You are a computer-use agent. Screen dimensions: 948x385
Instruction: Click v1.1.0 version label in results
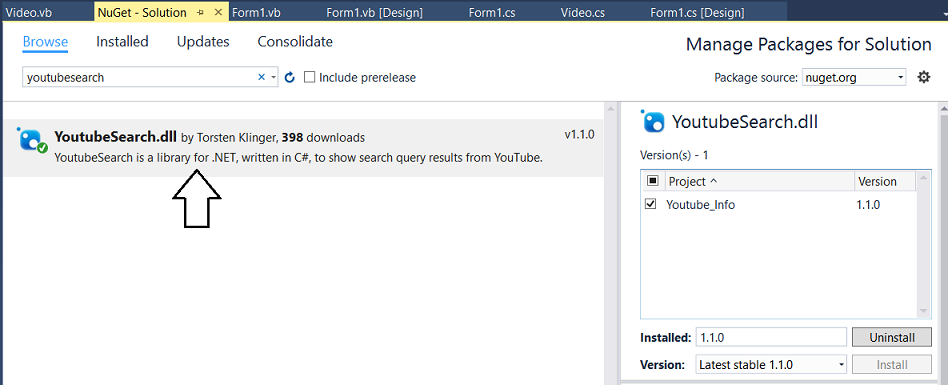579,134
